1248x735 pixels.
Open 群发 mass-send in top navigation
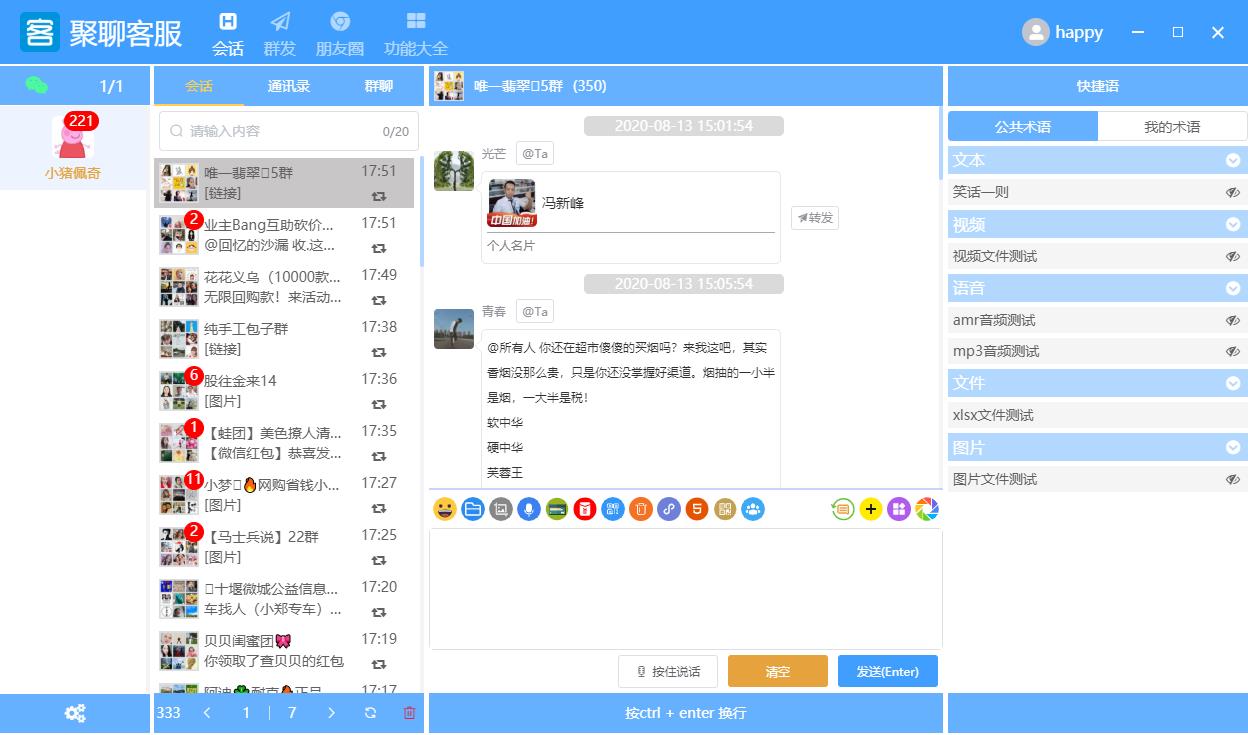[x=280, y=34]
